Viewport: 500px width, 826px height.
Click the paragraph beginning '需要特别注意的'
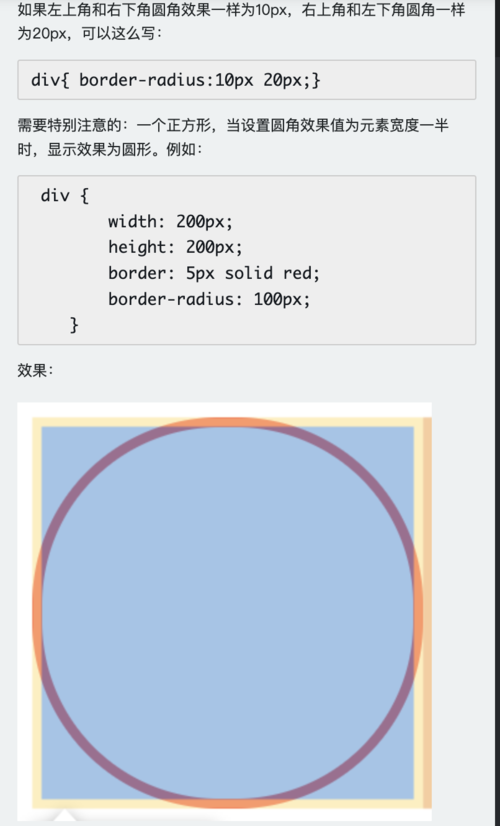click(x=233, y=137)
